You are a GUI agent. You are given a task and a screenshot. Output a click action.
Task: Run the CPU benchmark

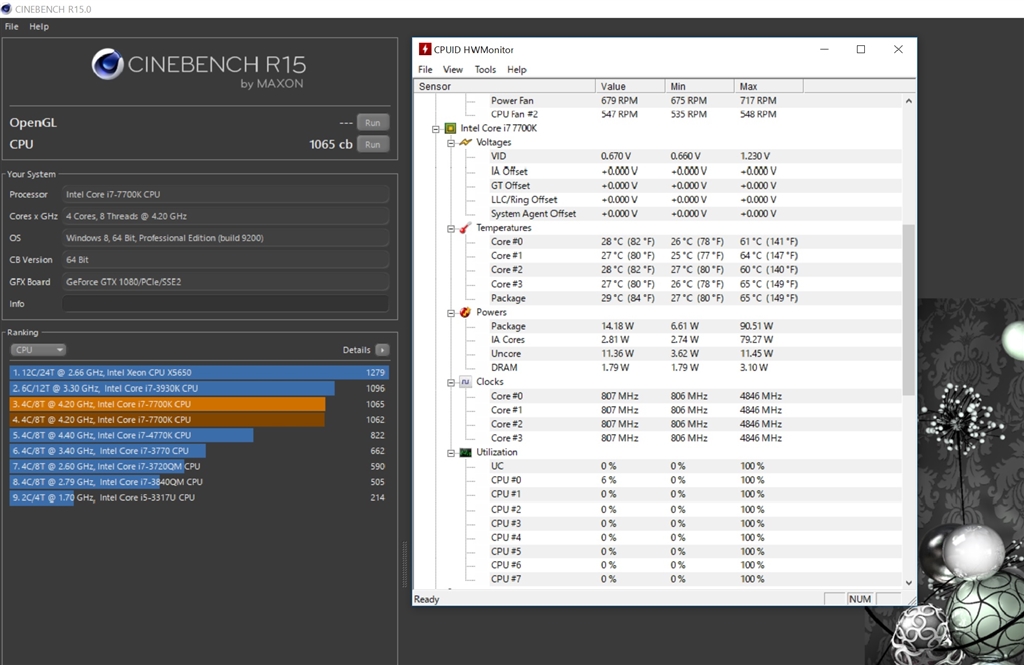[x=373, y=144]
